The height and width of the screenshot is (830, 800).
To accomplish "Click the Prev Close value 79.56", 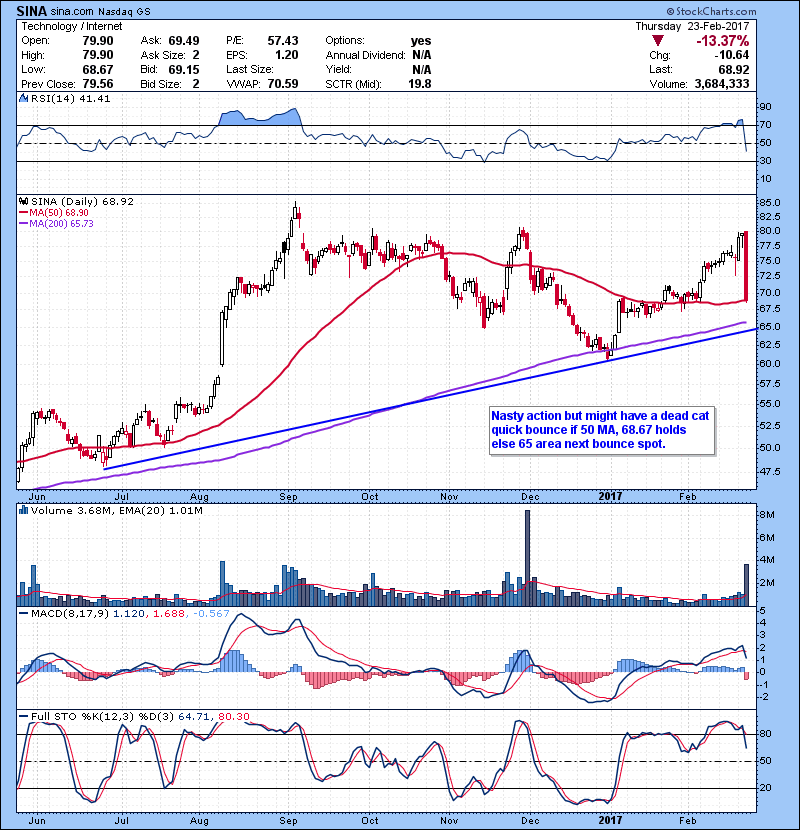I will tap(98, 84).
